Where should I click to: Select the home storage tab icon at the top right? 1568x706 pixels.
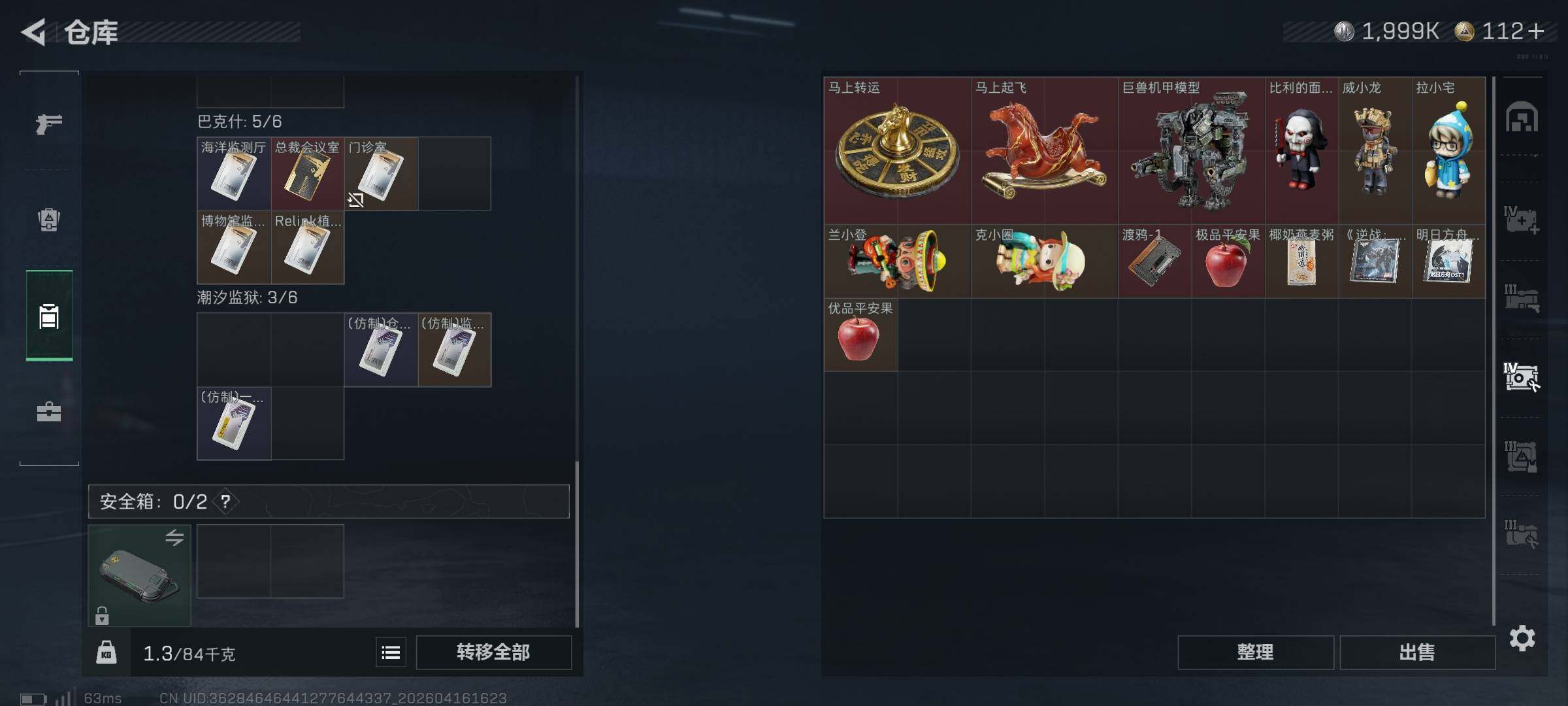tap(1522, 118)
